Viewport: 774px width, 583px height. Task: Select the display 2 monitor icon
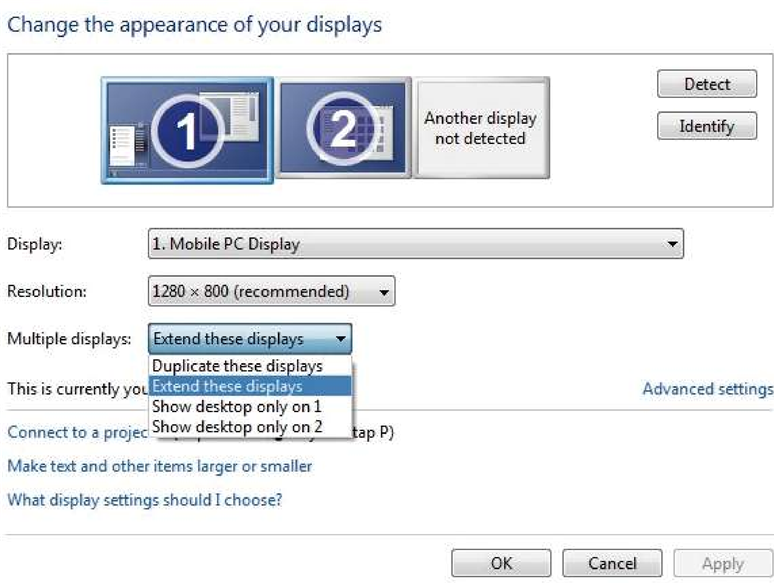pos(343,127)
